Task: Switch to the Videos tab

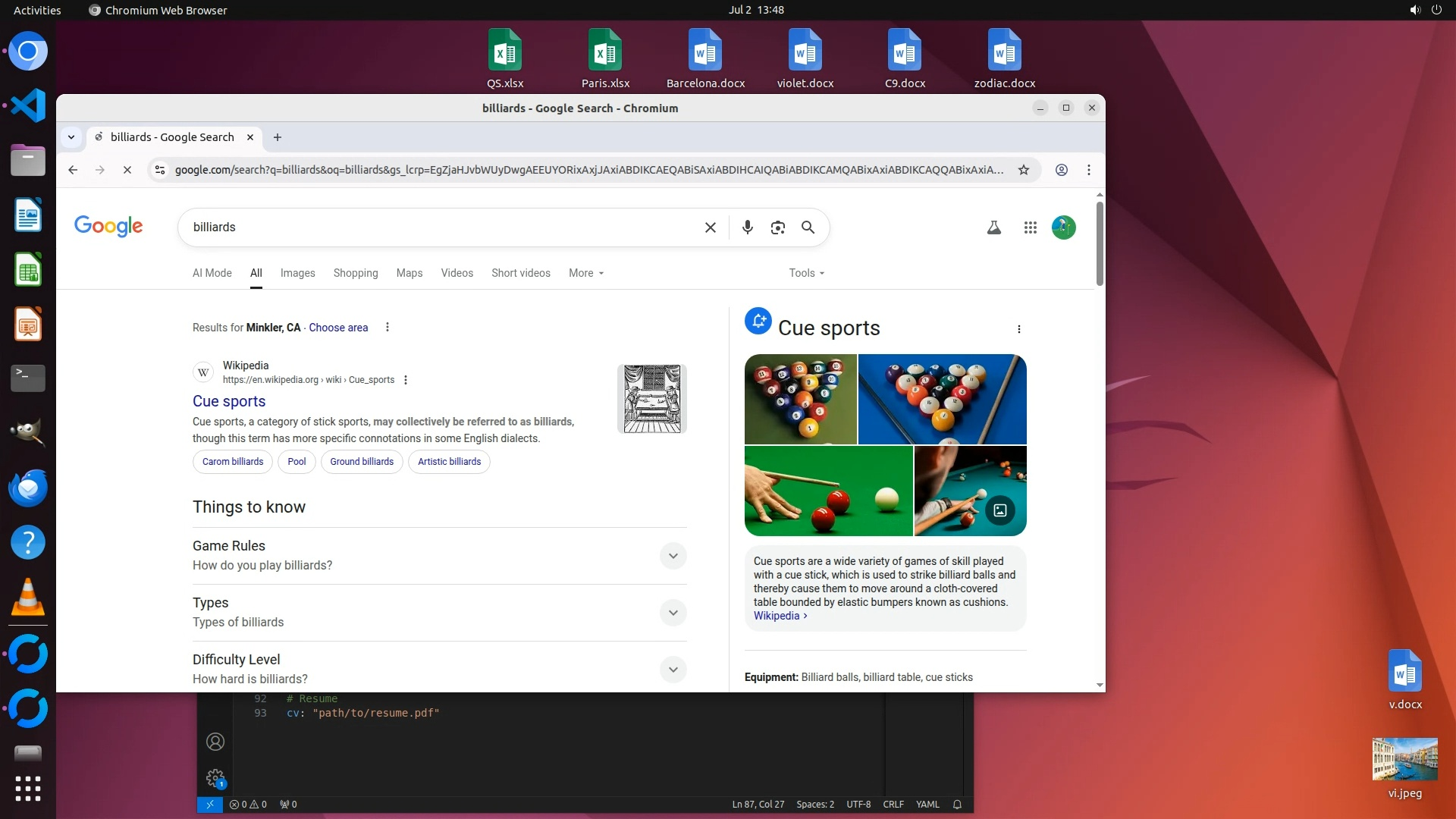Action: 457,273
